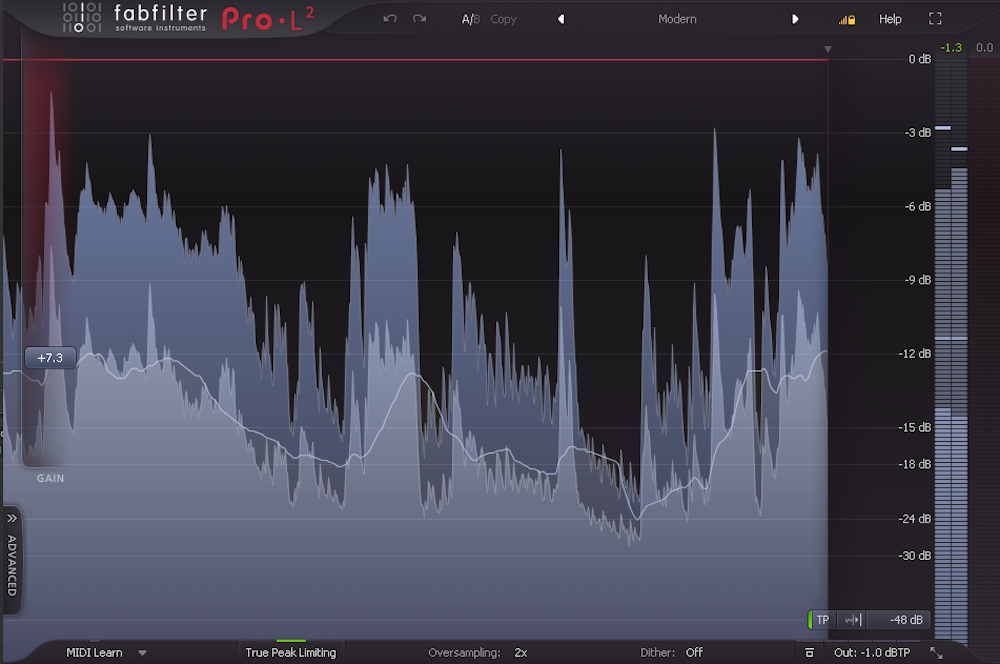Open the Help menu
This screenshot has height=664, width=1000.
pos(890,19)
